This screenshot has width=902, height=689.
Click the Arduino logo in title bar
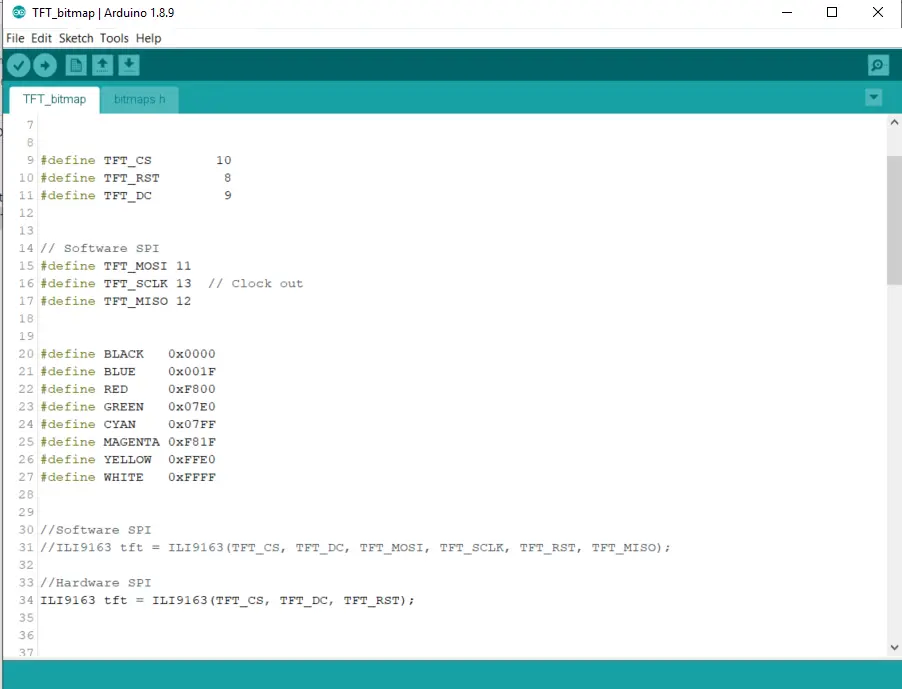[x=19, y=12]
